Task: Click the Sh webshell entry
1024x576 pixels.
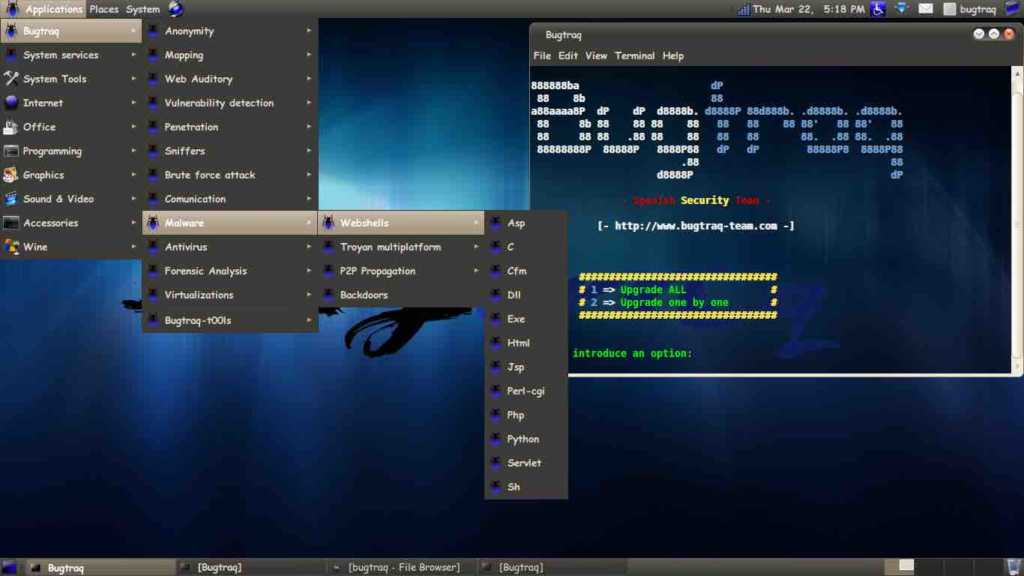Action: click(x=513, y=487)
